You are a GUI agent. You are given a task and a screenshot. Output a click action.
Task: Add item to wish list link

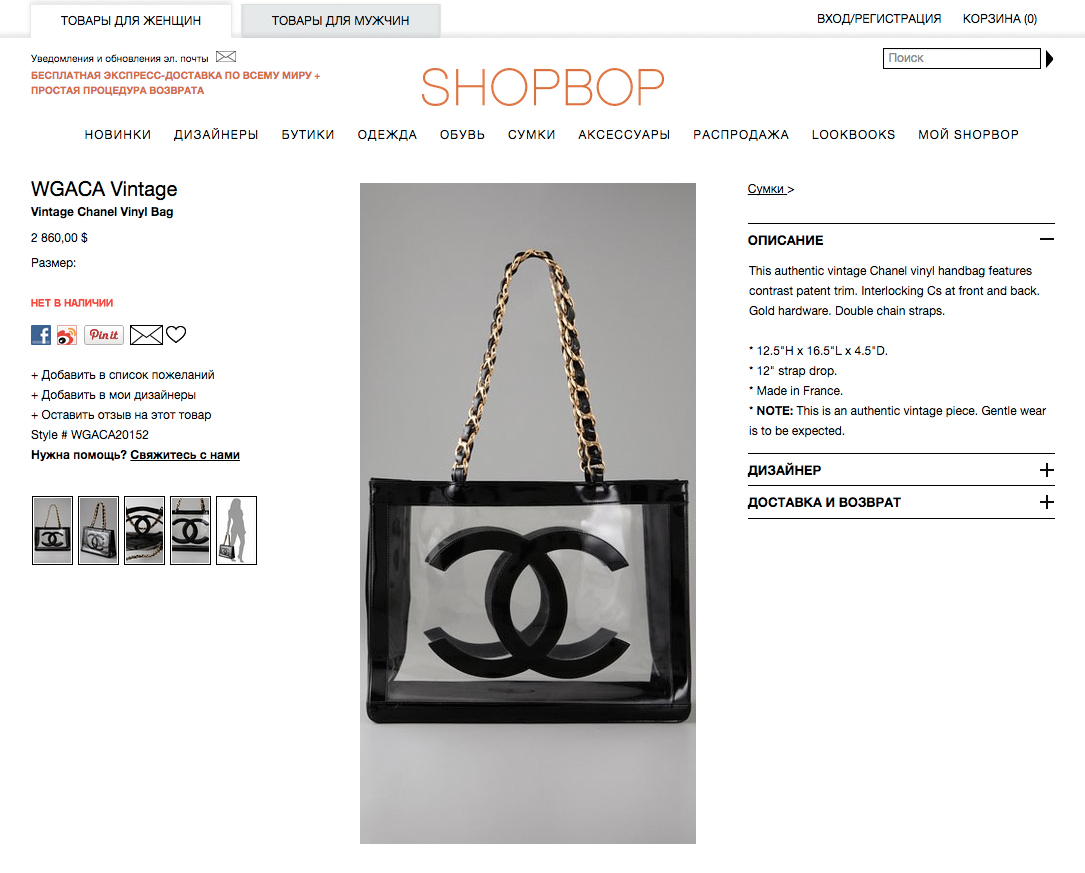pos(122,375)
